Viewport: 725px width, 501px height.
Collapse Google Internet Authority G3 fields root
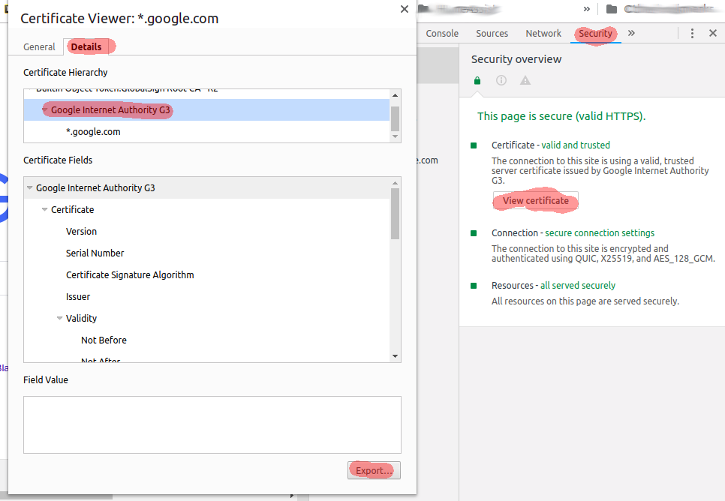point(30,188)
